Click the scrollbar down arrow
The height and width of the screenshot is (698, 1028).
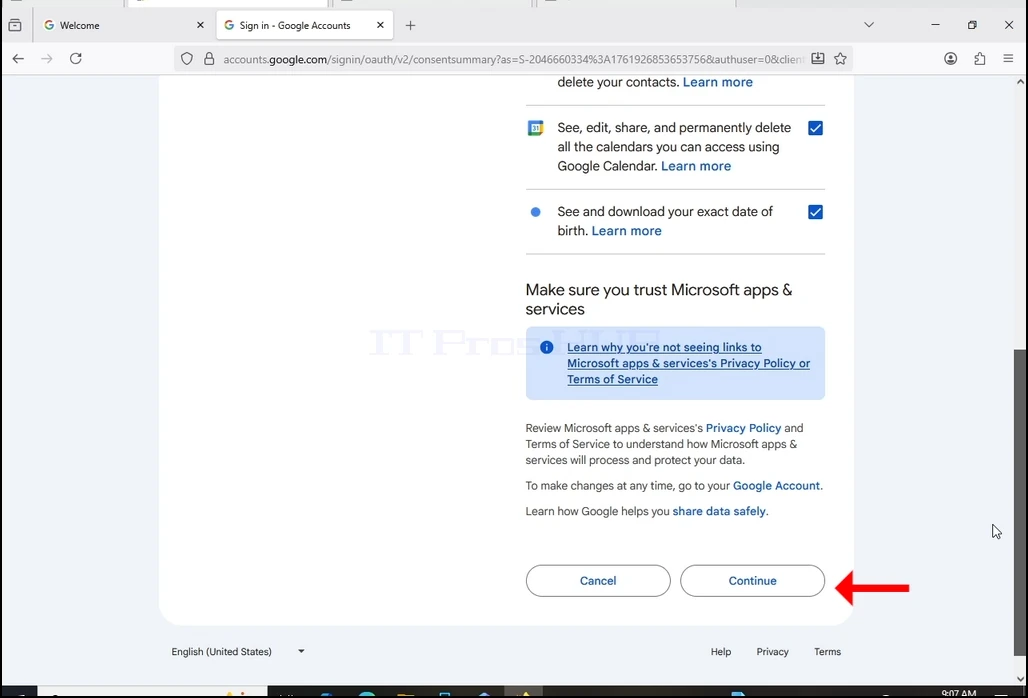[1020, 679]
